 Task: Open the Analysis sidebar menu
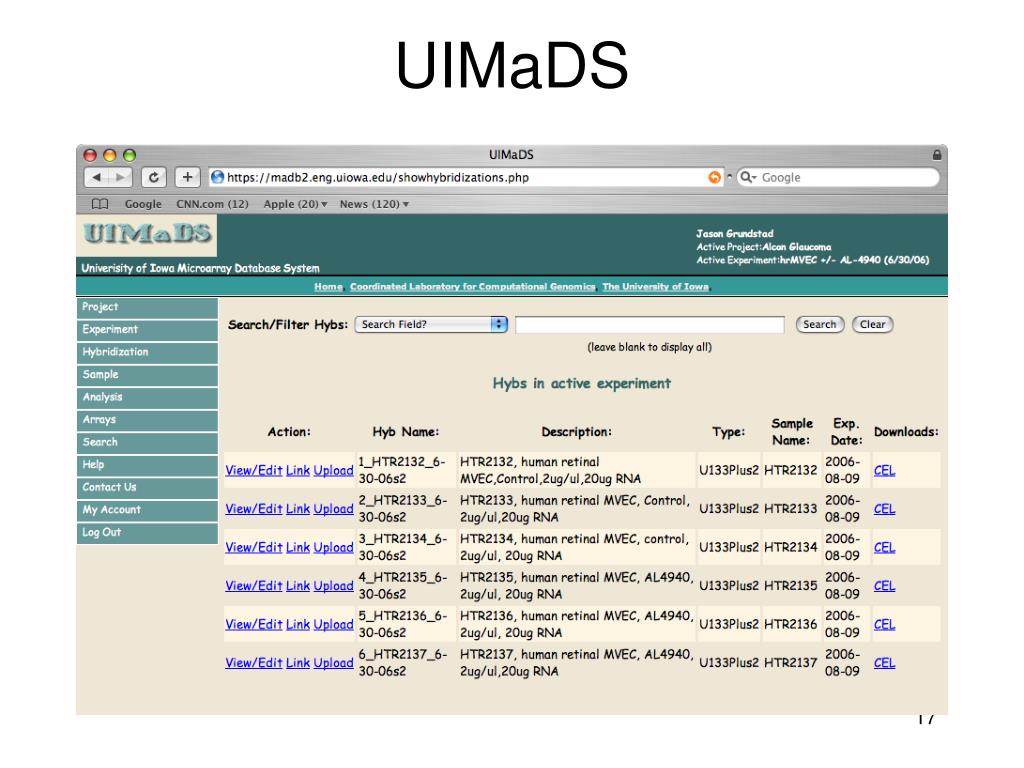[147, 397]
